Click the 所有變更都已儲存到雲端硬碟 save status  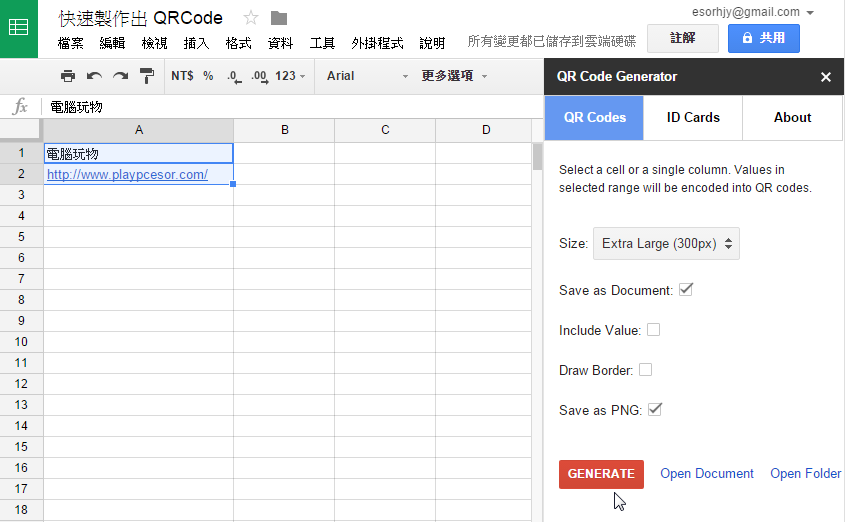(551, 41)
